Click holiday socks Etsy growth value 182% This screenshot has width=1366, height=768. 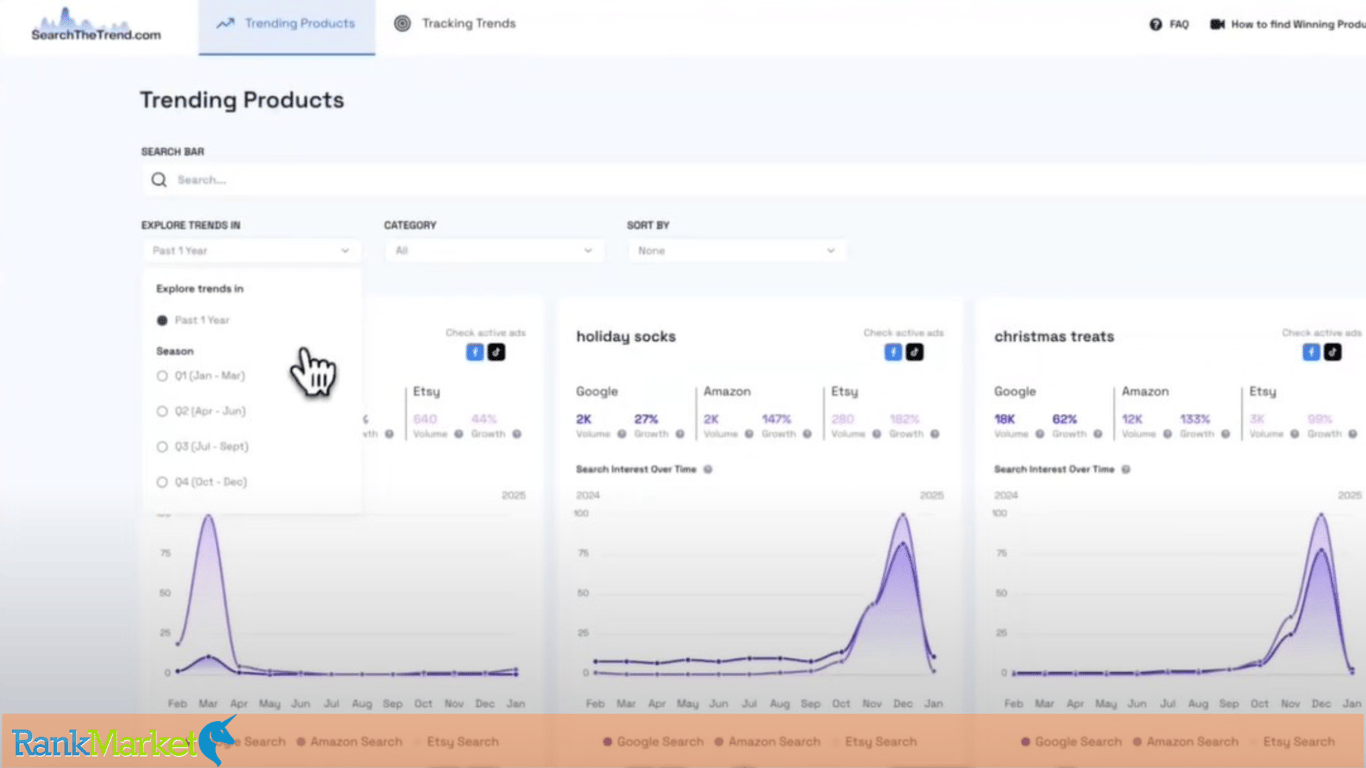click(x=904, y=419)
